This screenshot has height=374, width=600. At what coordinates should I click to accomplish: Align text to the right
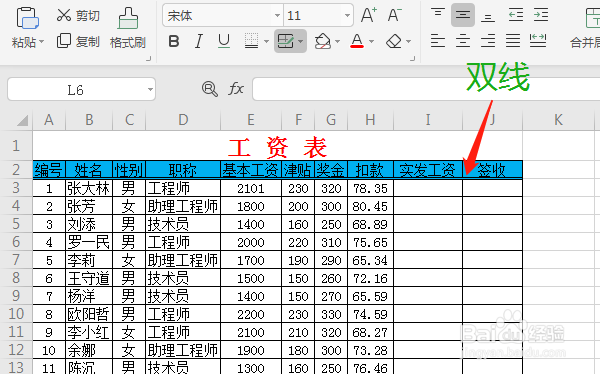[x=488, y=41]
